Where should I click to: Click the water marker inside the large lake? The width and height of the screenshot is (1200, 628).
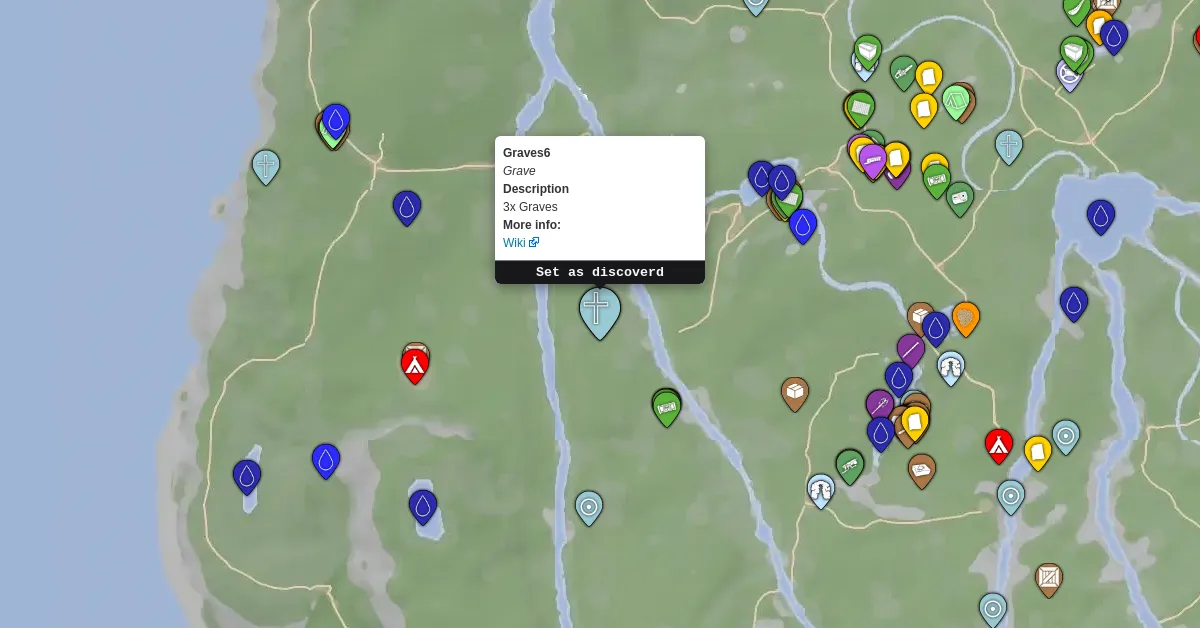pyautogui.click(x=1101, y=217)
